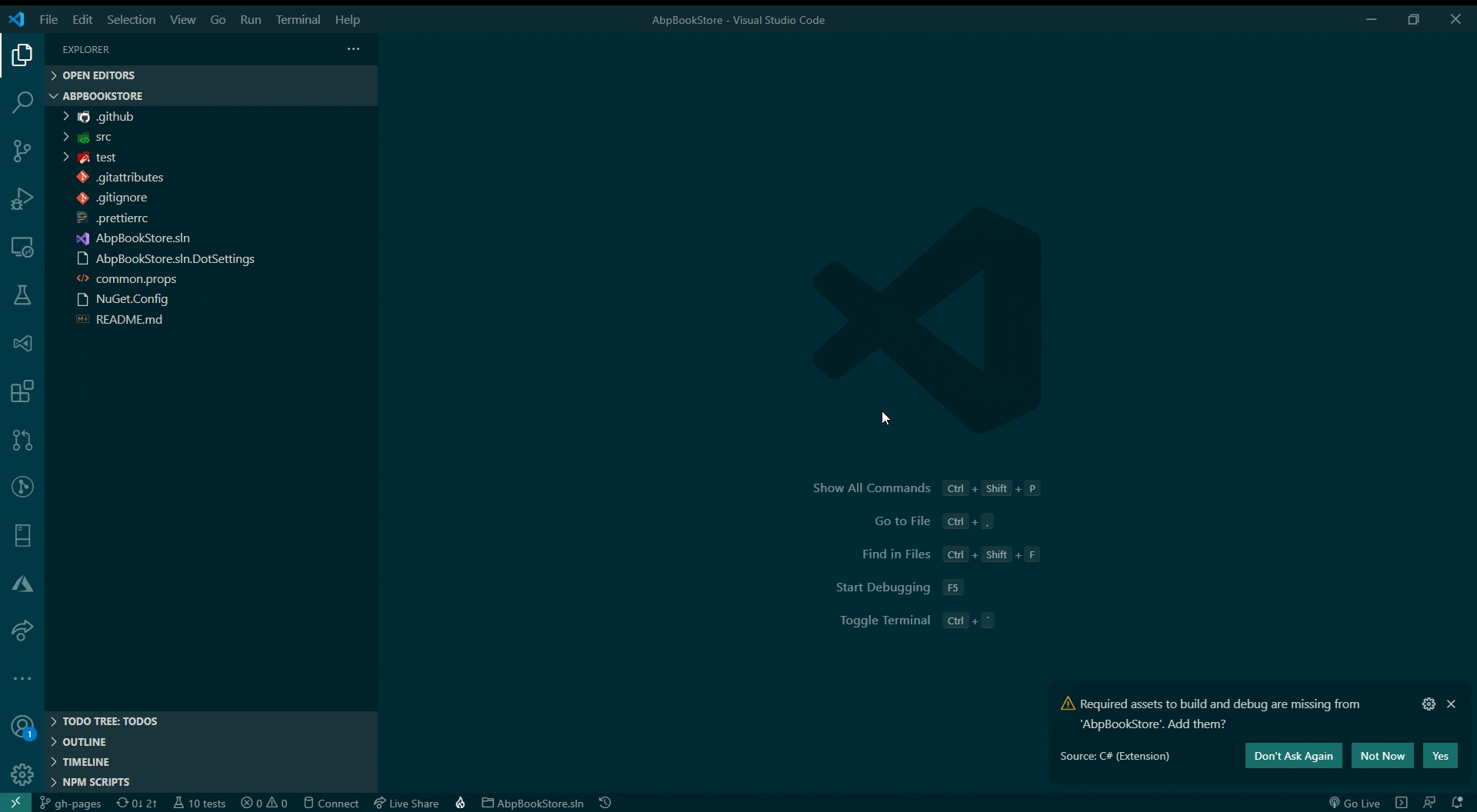Screen dimensions: 1477x812
Task: Open the Go menu
Action: [218, 20]
